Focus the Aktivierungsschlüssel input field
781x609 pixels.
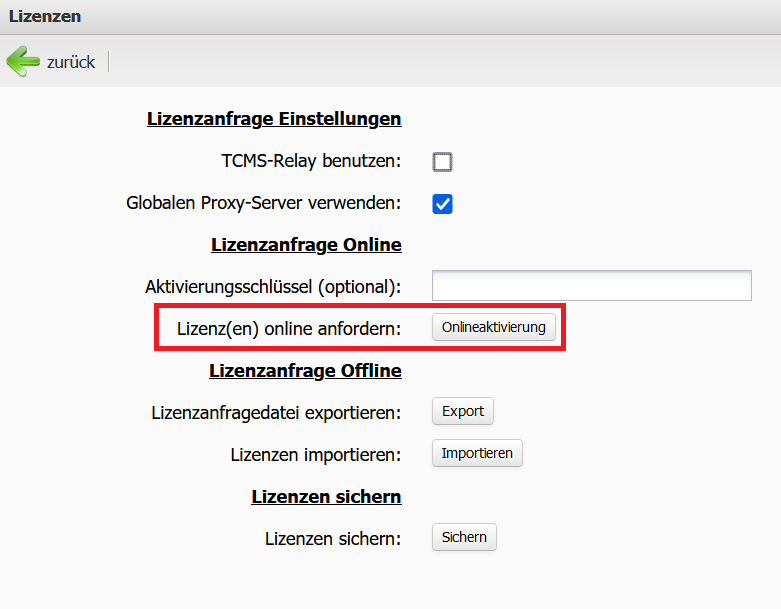(x=591, y=286)
